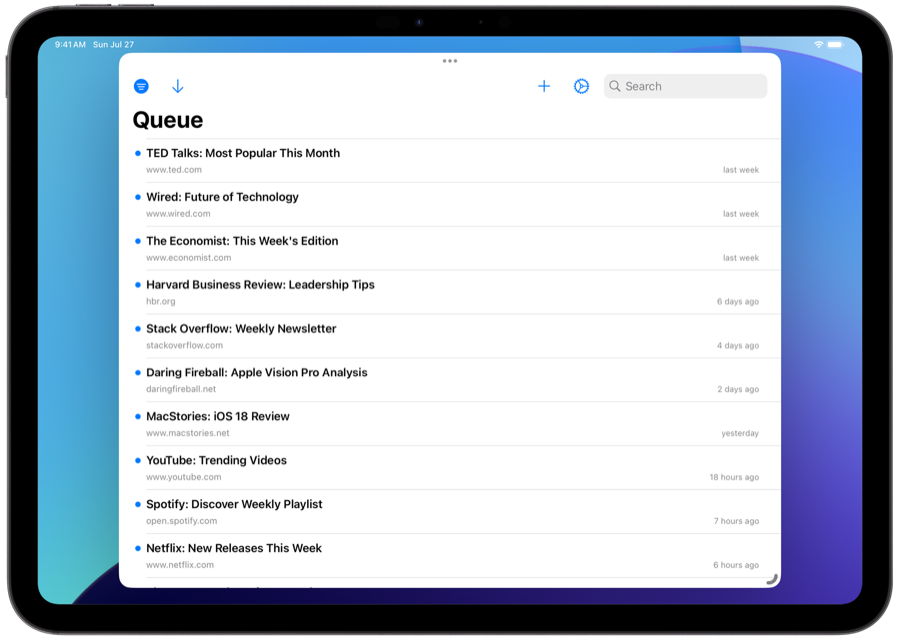Viewport: 900px width, 641px height.
Task: Tap the Wi-Fi icon in the status bar
Action: (x=820, y=45)
